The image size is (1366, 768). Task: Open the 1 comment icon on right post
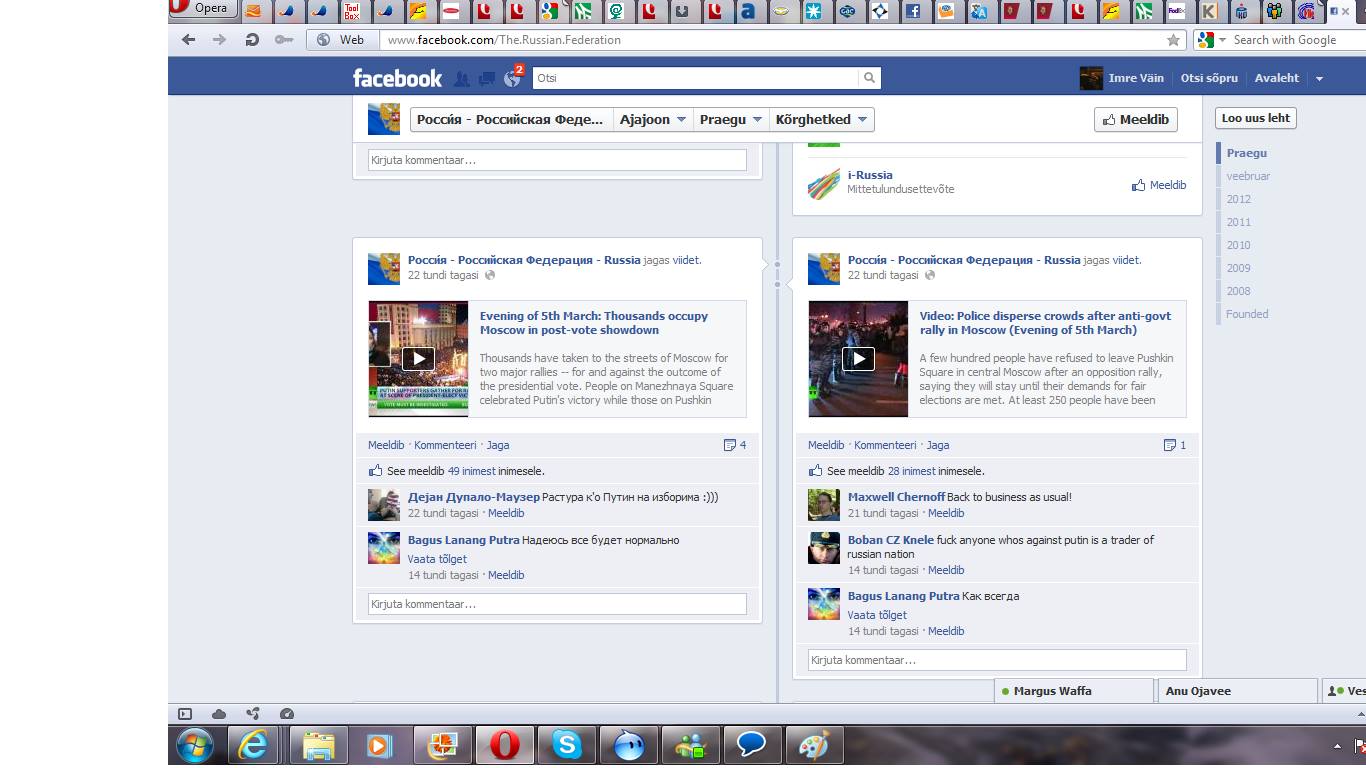(1175, 445)
